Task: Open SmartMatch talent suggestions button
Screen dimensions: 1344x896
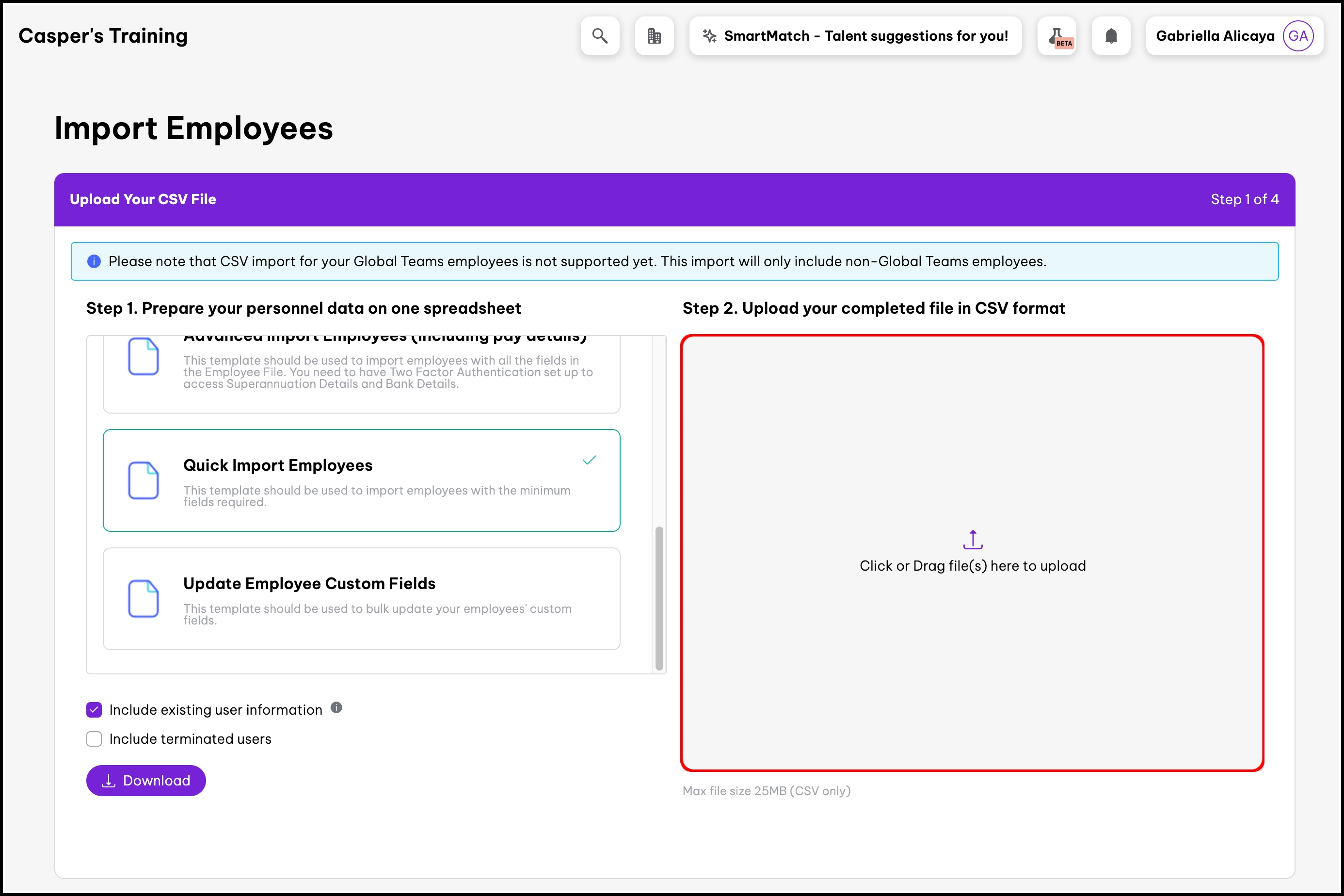Action: 855,36
